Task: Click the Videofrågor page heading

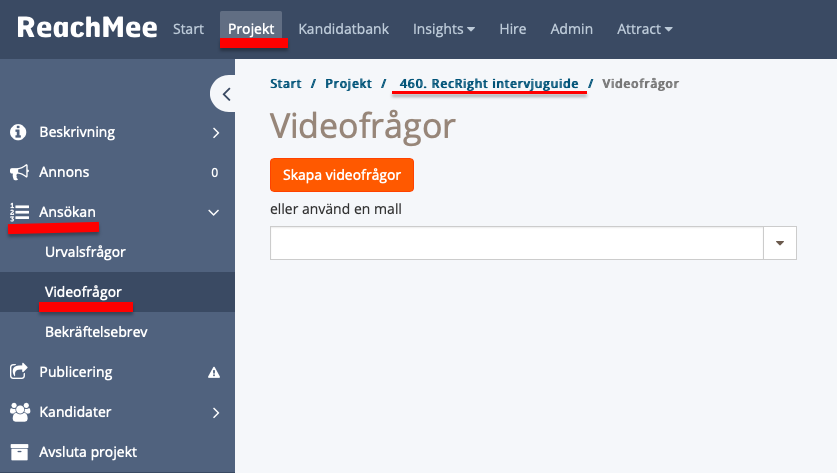Action: [362, 127]
